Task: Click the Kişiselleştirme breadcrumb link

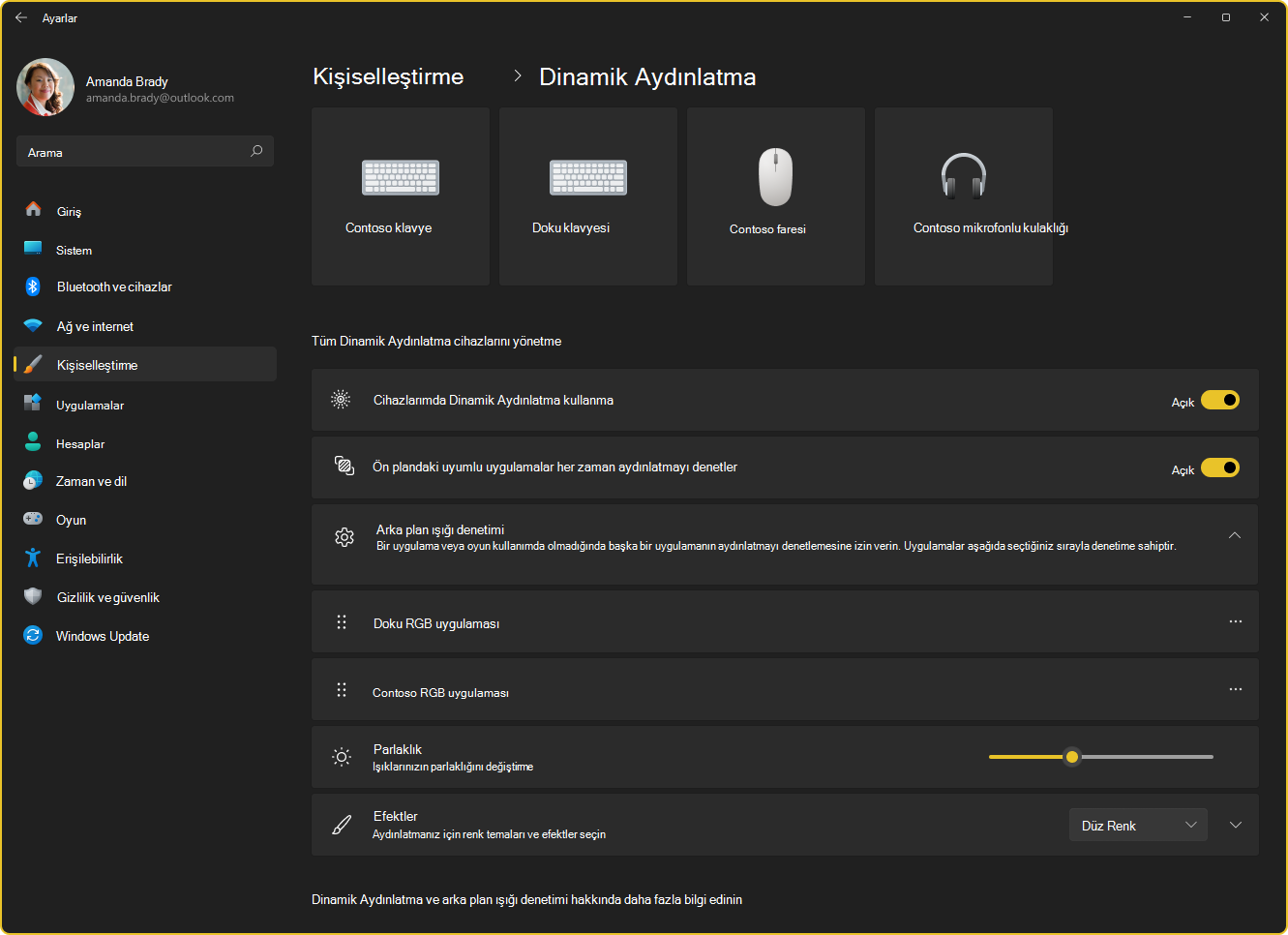Action: point(388,76)
